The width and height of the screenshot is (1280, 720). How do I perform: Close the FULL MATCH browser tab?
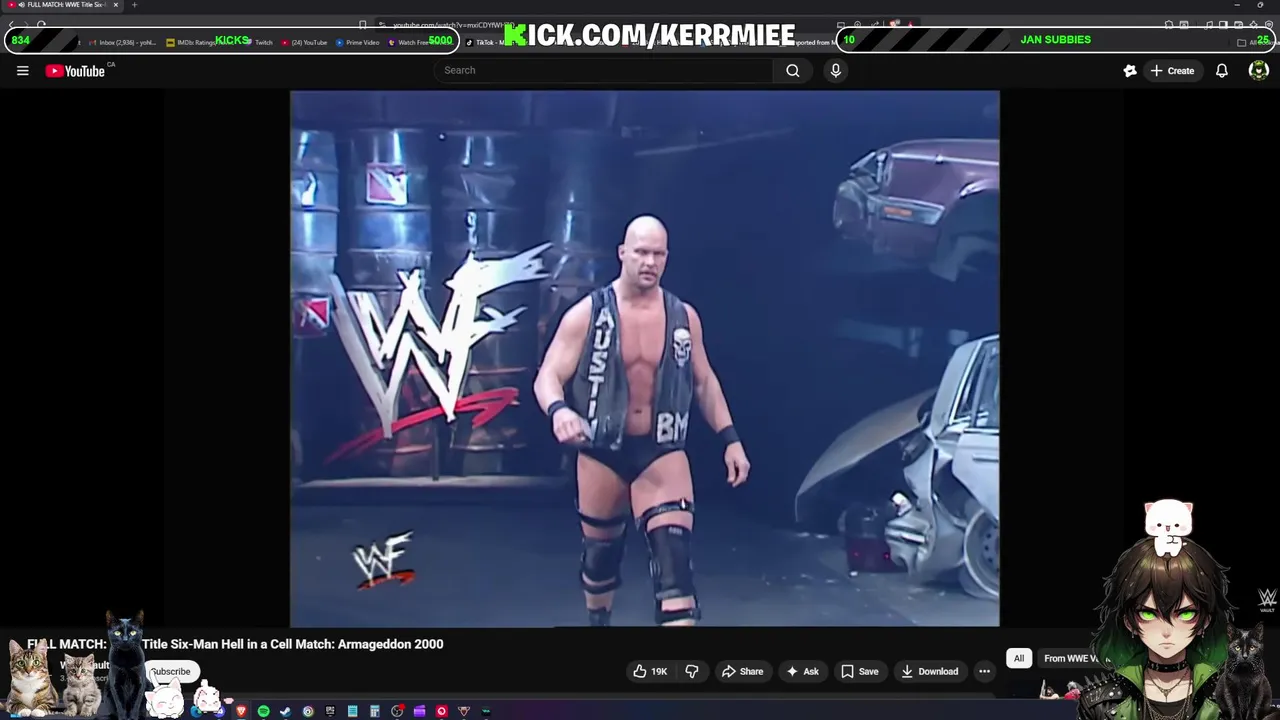click(116, 5)
